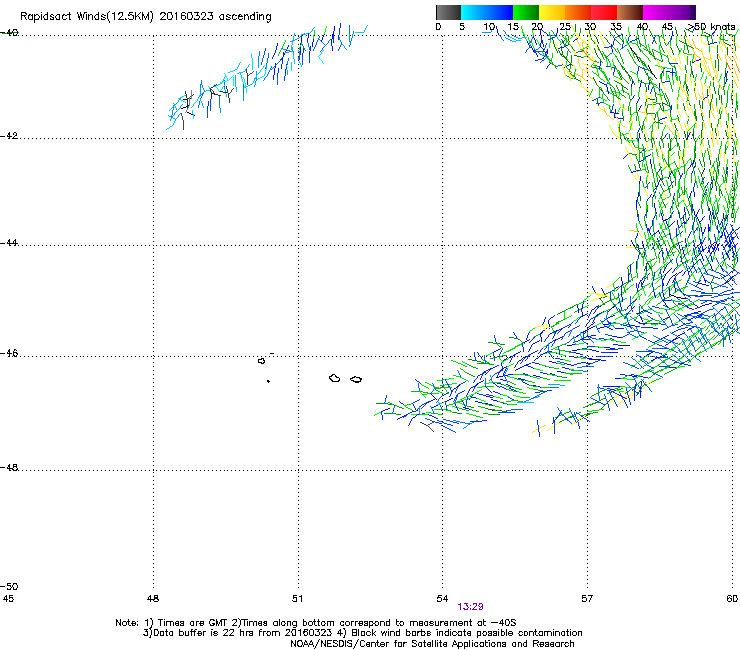Click the gray 0-5 knots legend swatch
Viewport: 740px width, 650px height.
448,12
